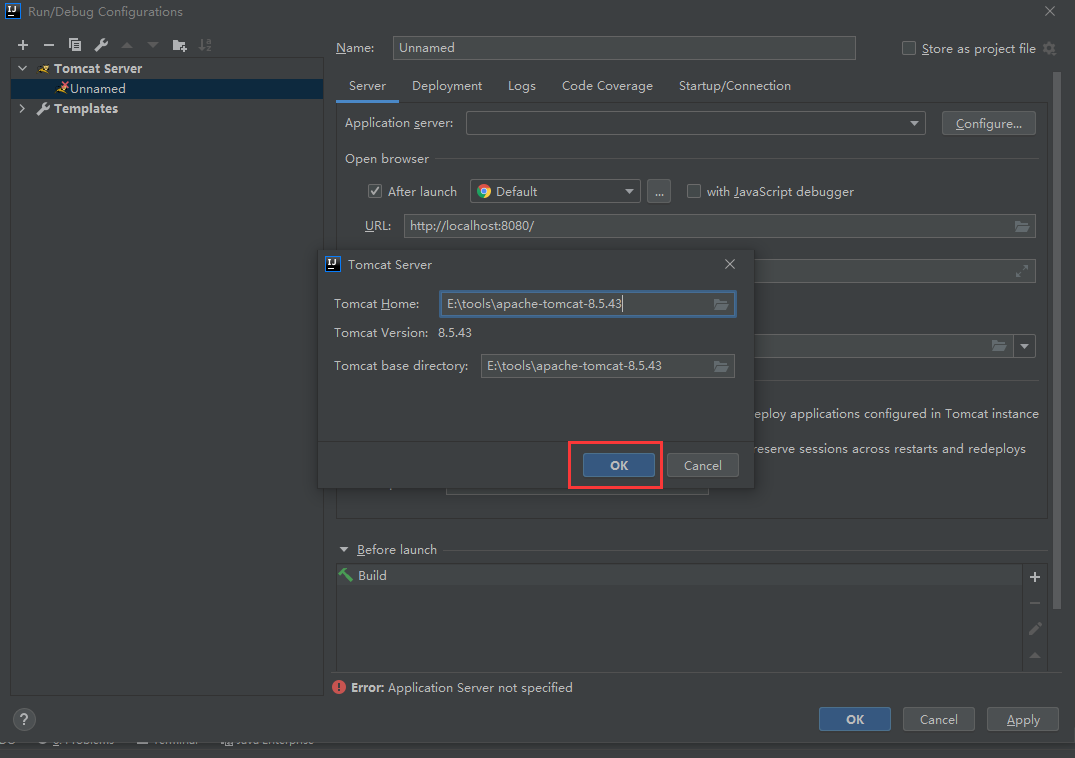Move configuration down arrow in toolbar

(153, 45)
